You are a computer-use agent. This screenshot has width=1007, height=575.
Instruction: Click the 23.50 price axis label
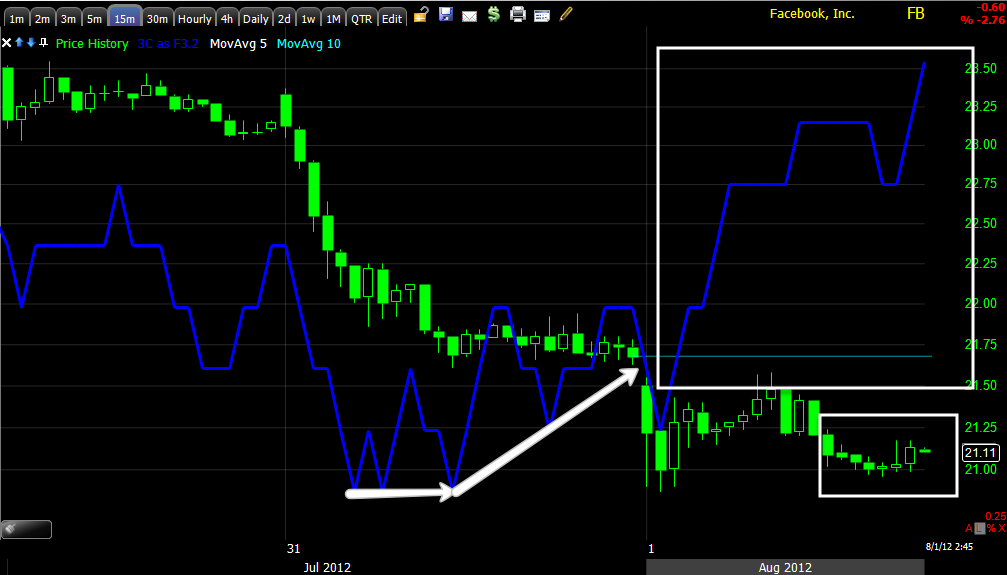click(x=981, y=68)
